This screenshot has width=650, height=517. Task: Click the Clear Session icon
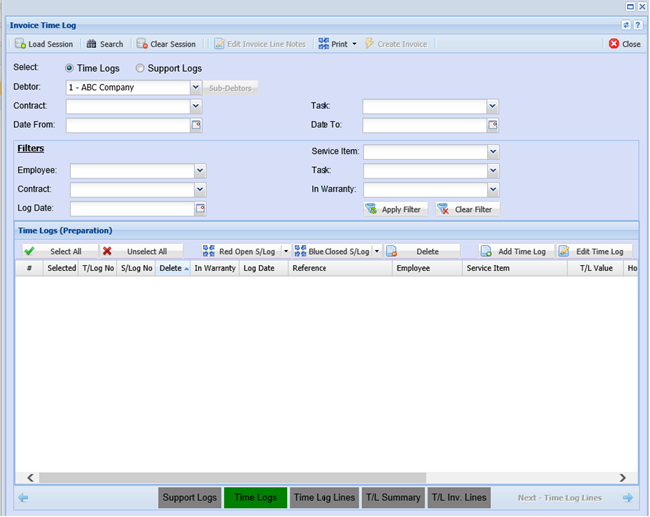point(142,44)
